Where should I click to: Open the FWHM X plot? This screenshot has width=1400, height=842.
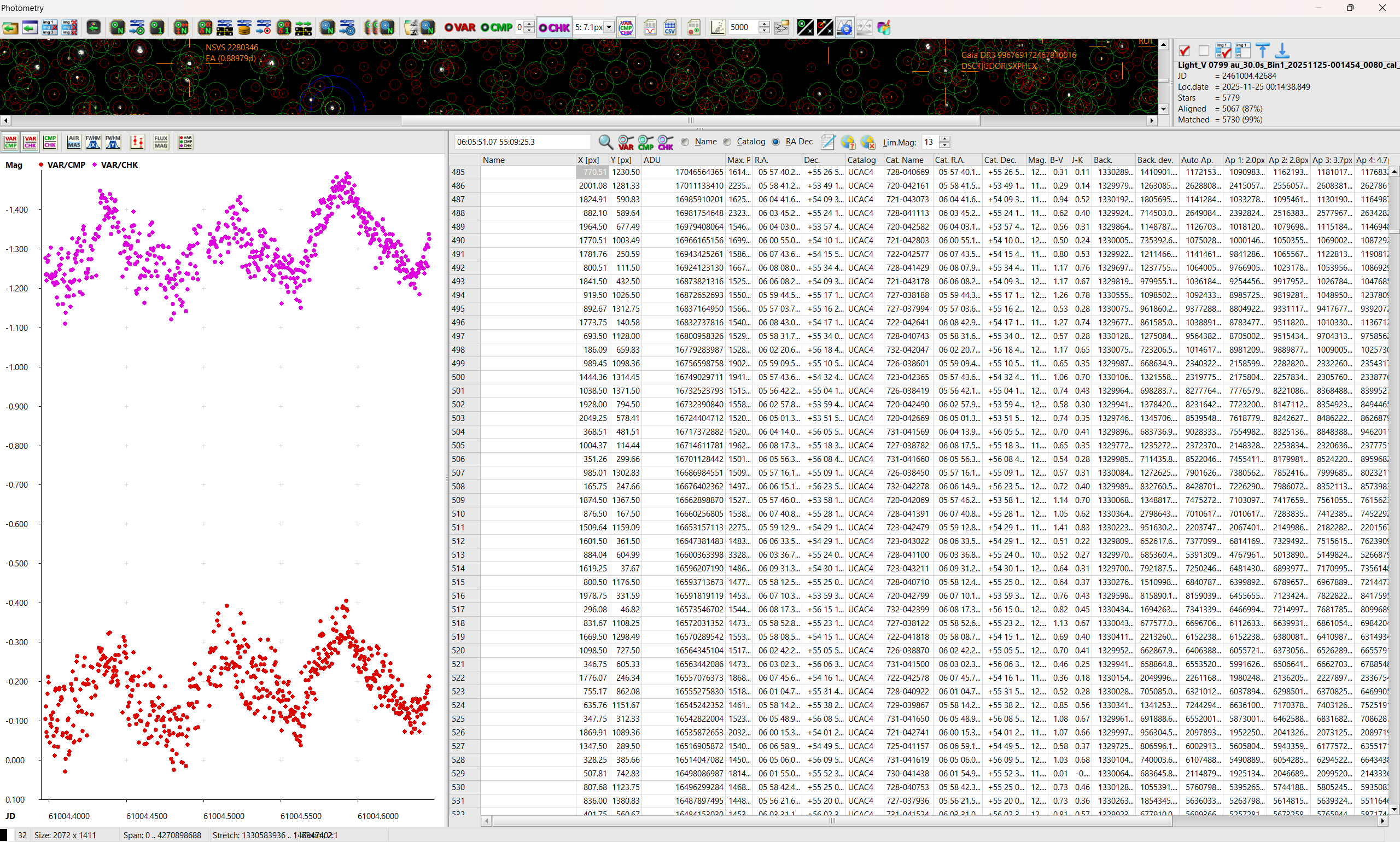93,142
